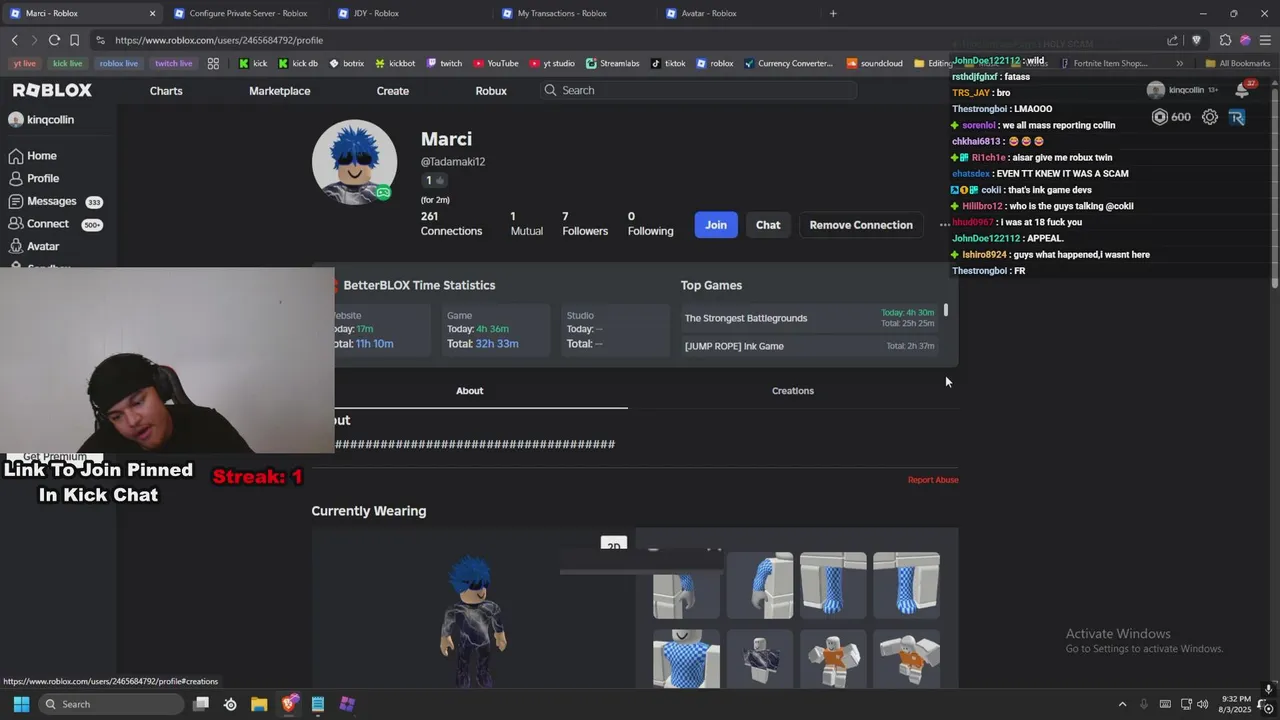Open the kick bookmark
Screen dimensions: 1280x720
pos(253,63)
